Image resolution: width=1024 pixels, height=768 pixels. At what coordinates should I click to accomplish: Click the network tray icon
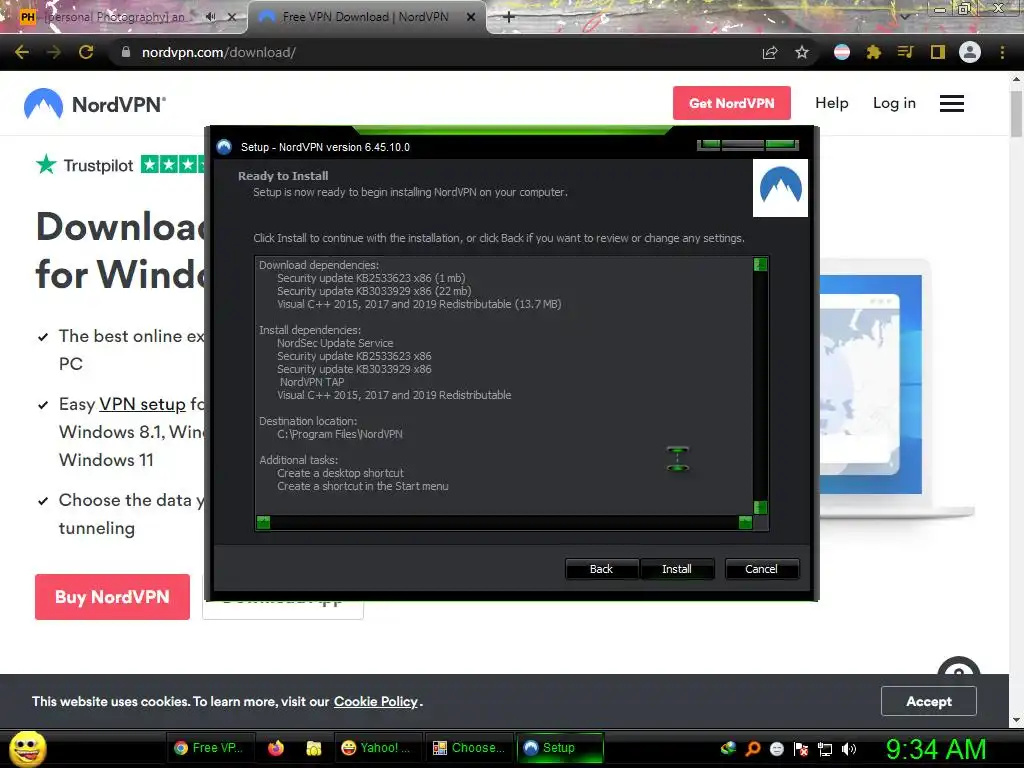point(825,749)
